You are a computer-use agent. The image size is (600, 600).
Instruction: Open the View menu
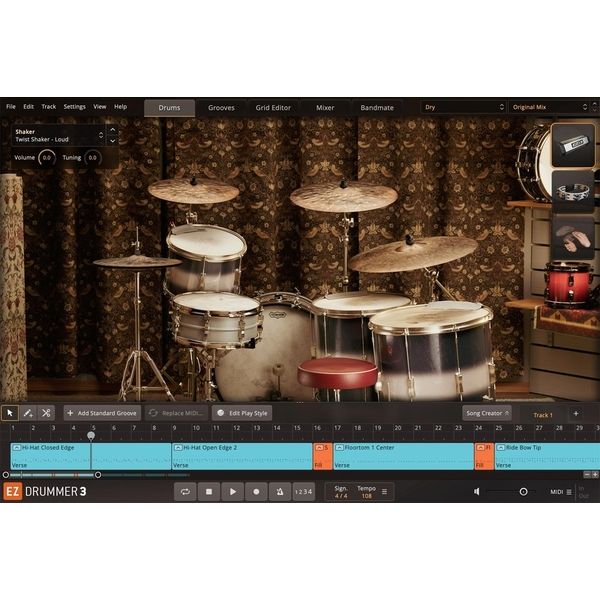[x=100, y=107]
